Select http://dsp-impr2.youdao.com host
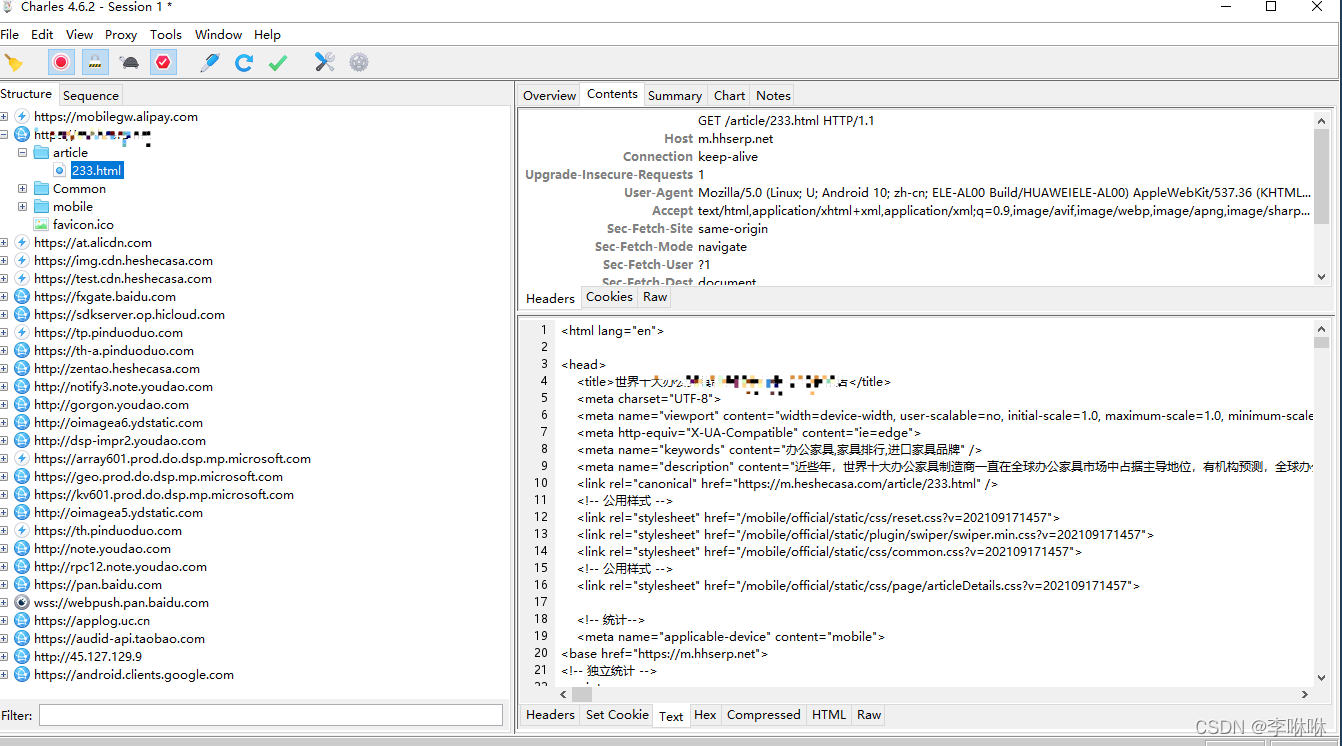Image resolution: width=1342 pixels, height=746 pixels. point(120,441)
